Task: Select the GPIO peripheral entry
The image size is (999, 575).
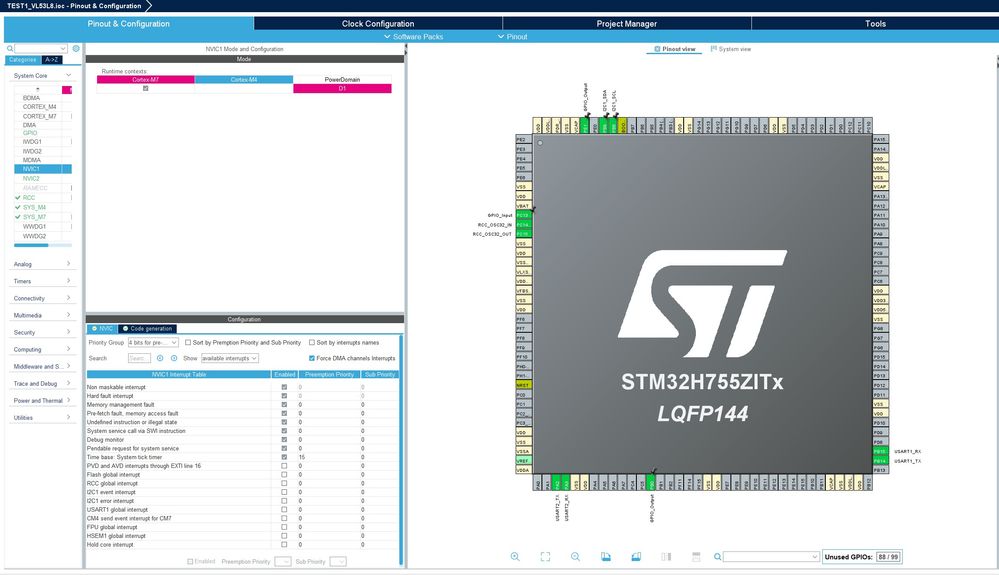Action: click(x=30, y=133)
